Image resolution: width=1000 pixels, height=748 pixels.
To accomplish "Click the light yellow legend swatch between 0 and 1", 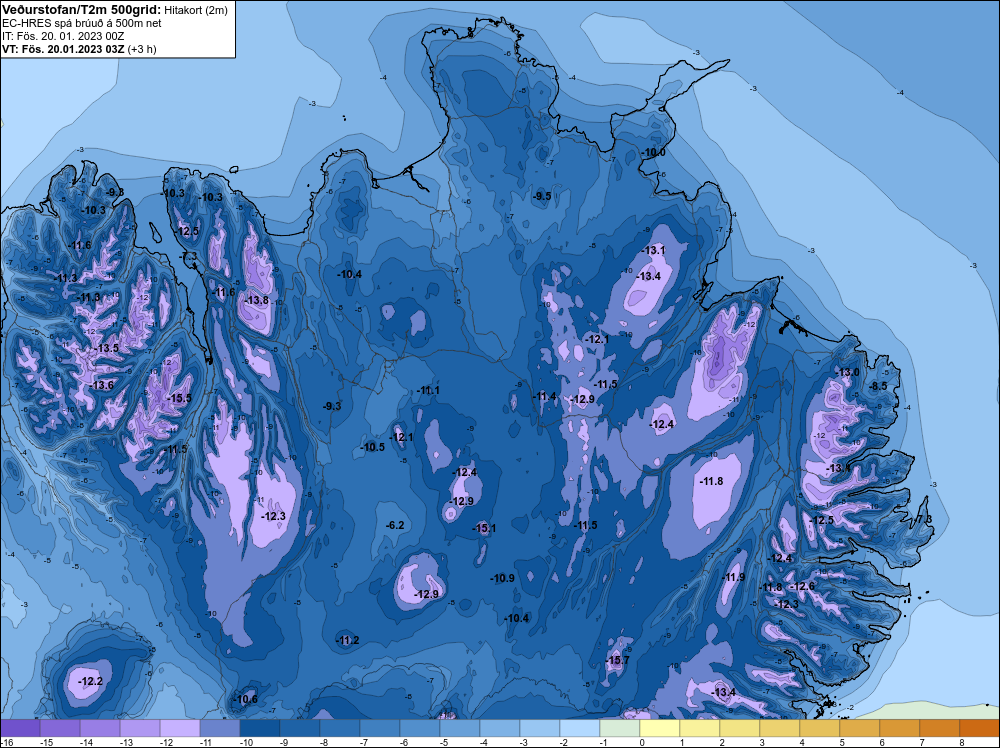I will tap(659, 728).
